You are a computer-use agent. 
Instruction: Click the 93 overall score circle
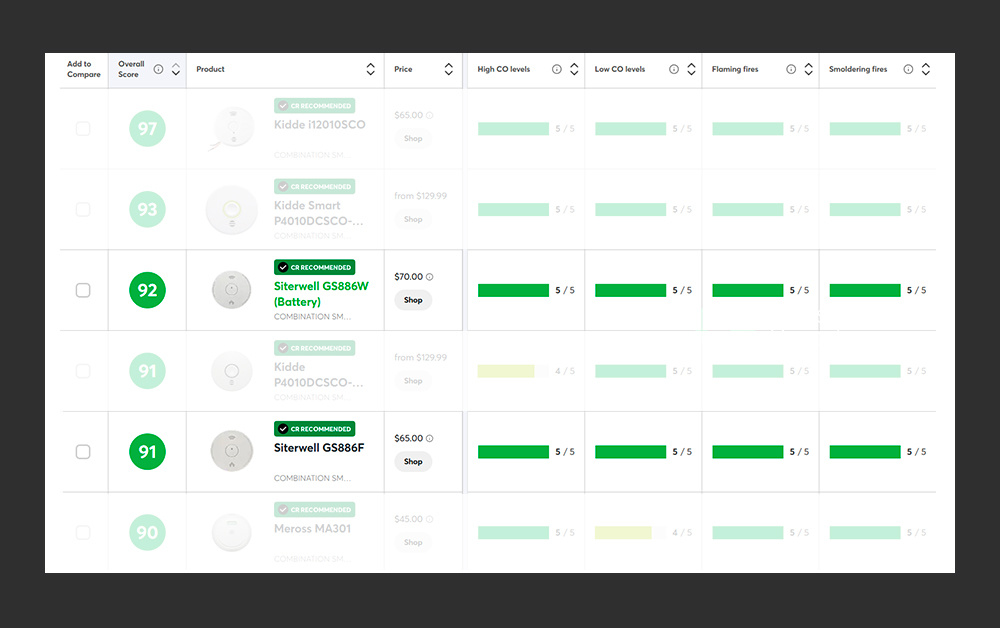coord(147,209)
